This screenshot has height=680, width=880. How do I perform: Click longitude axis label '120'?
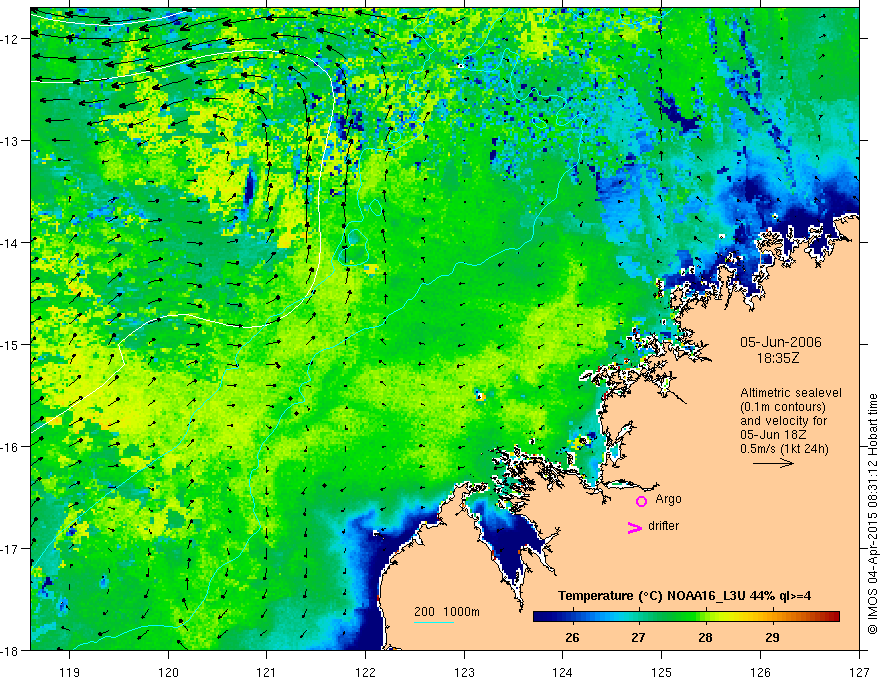tap(168, 672)
